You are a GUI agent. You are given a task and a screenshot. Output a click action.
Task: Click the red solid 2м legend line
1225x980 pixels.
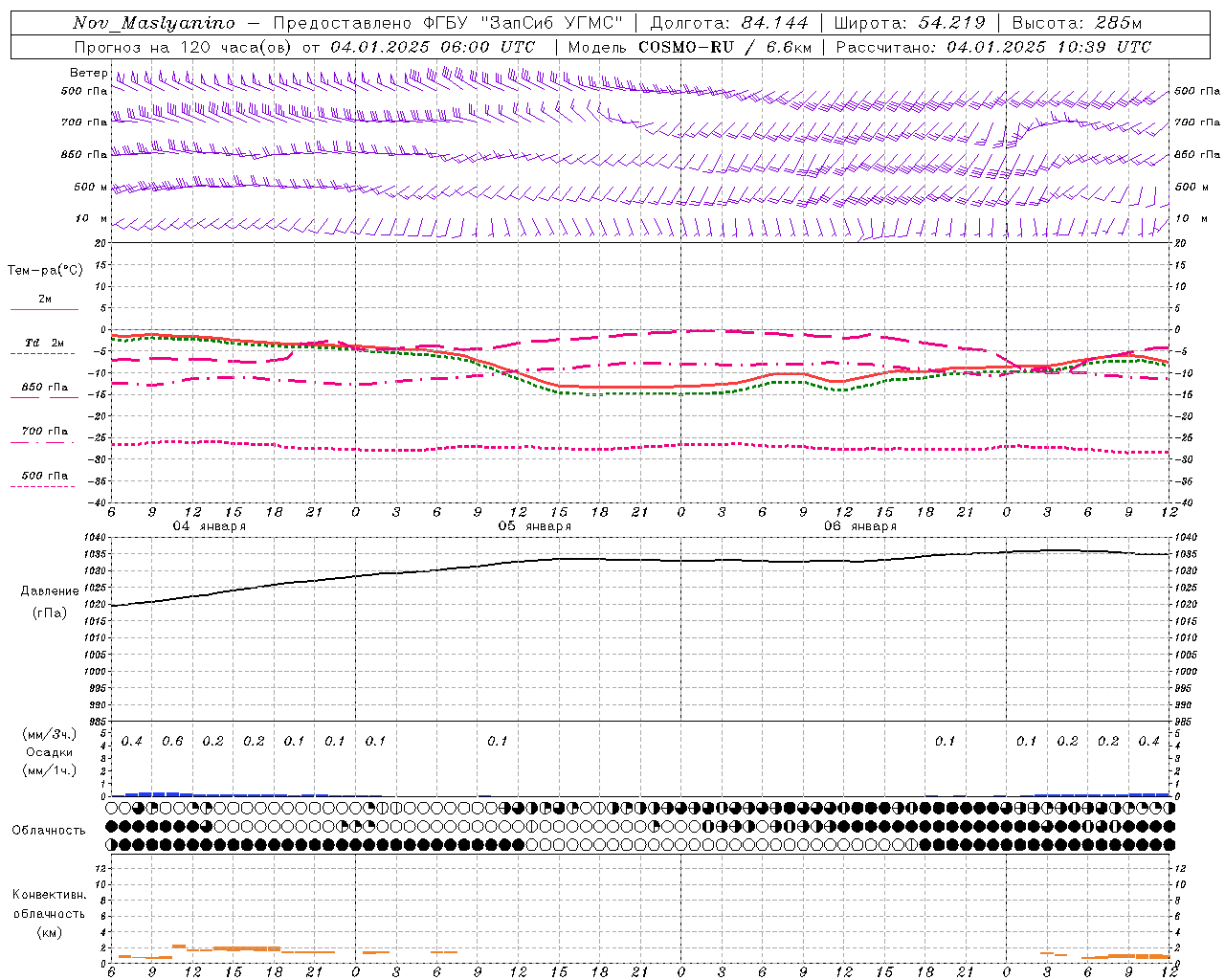(44, 309)
